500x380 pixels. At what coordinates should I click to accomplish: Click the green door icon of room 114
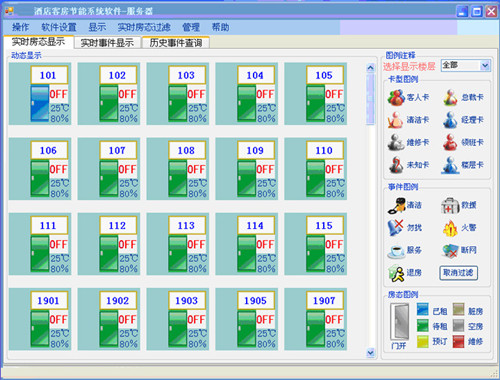[246, 254]
